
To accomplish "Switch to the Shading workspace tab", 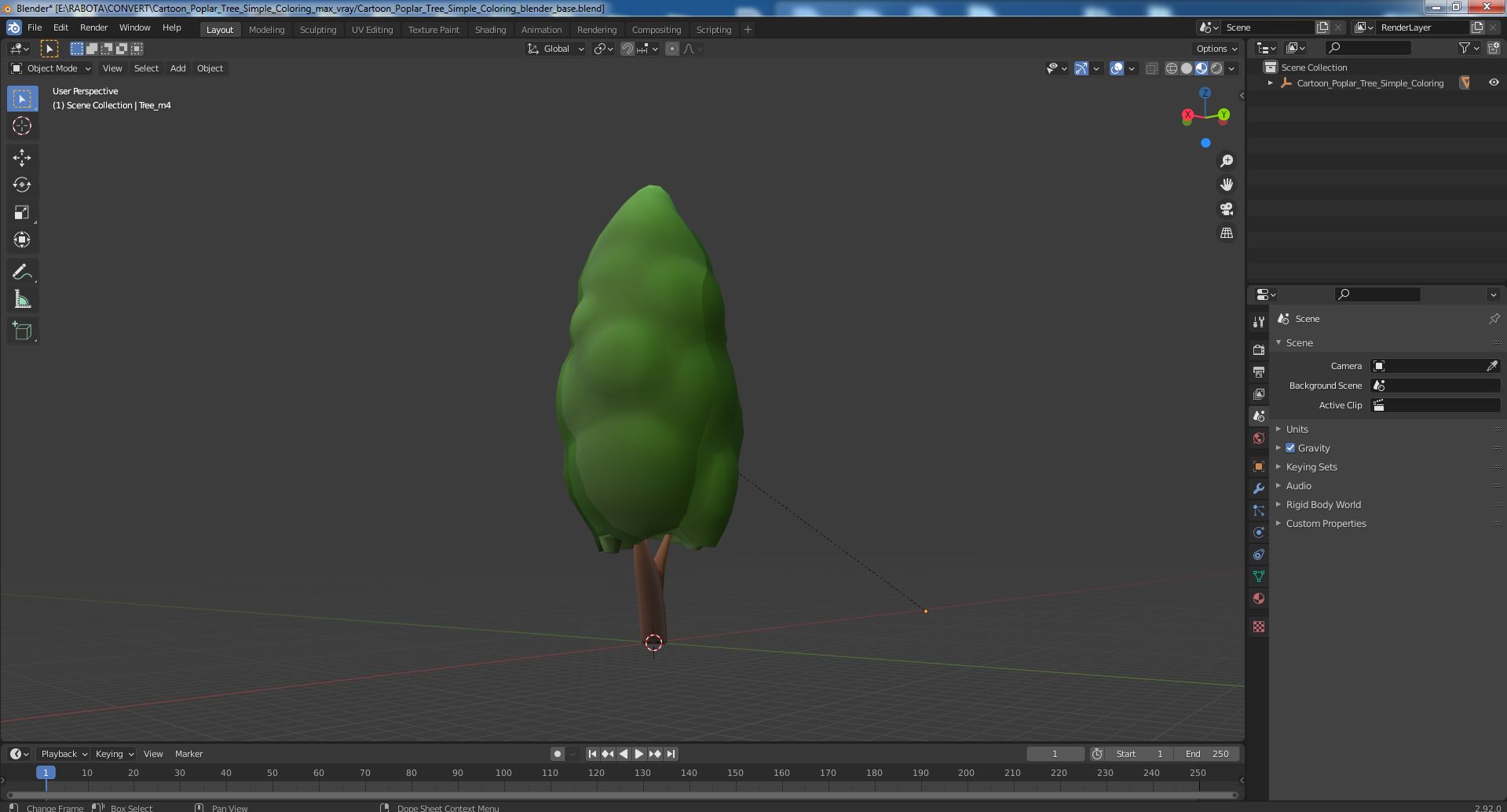I will coord(490,30).
